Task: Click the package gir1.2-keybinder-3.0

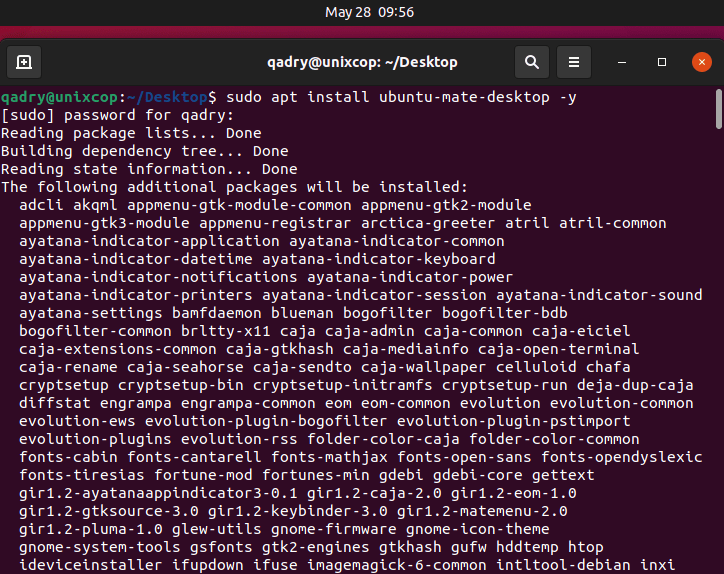Action: [298, 512]
